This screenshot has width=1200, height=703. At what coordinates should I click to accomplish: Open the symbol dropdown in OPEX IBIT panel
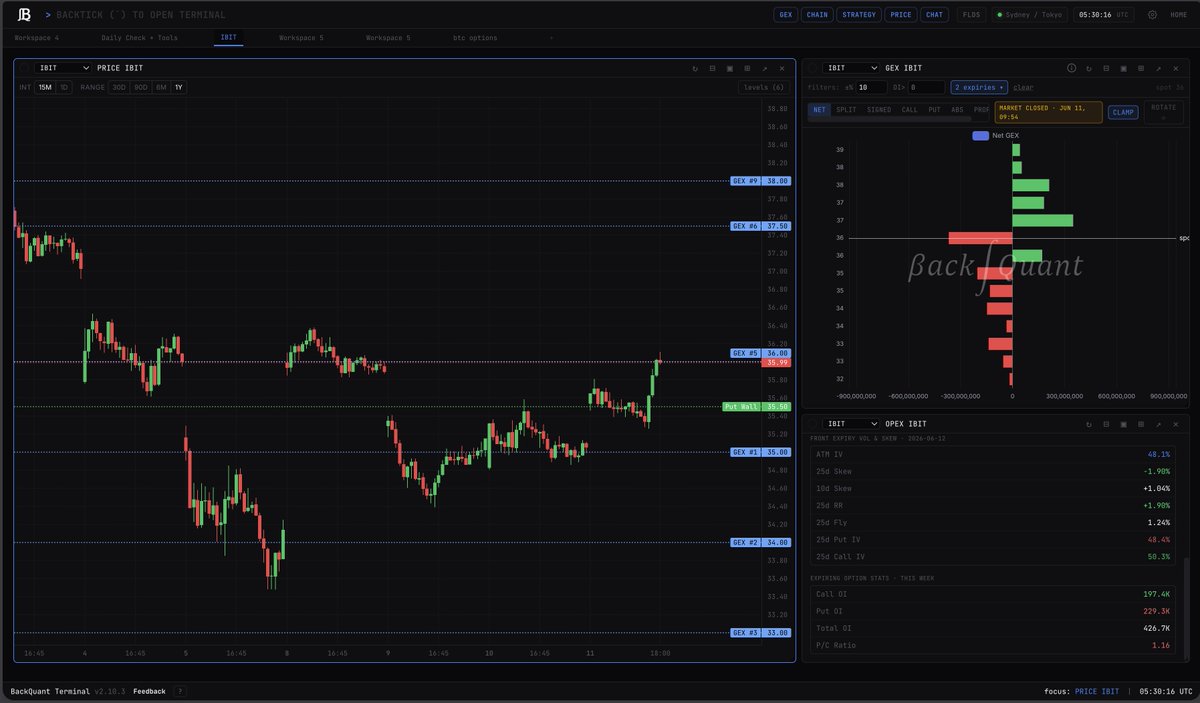[x=851, y=424]
